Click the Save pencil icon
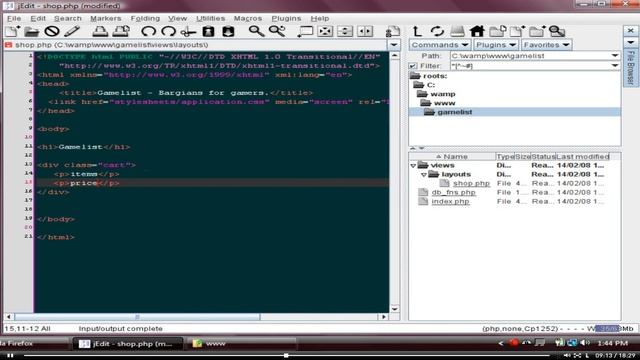This screenshot has height=360, width=640. (72, 31)
